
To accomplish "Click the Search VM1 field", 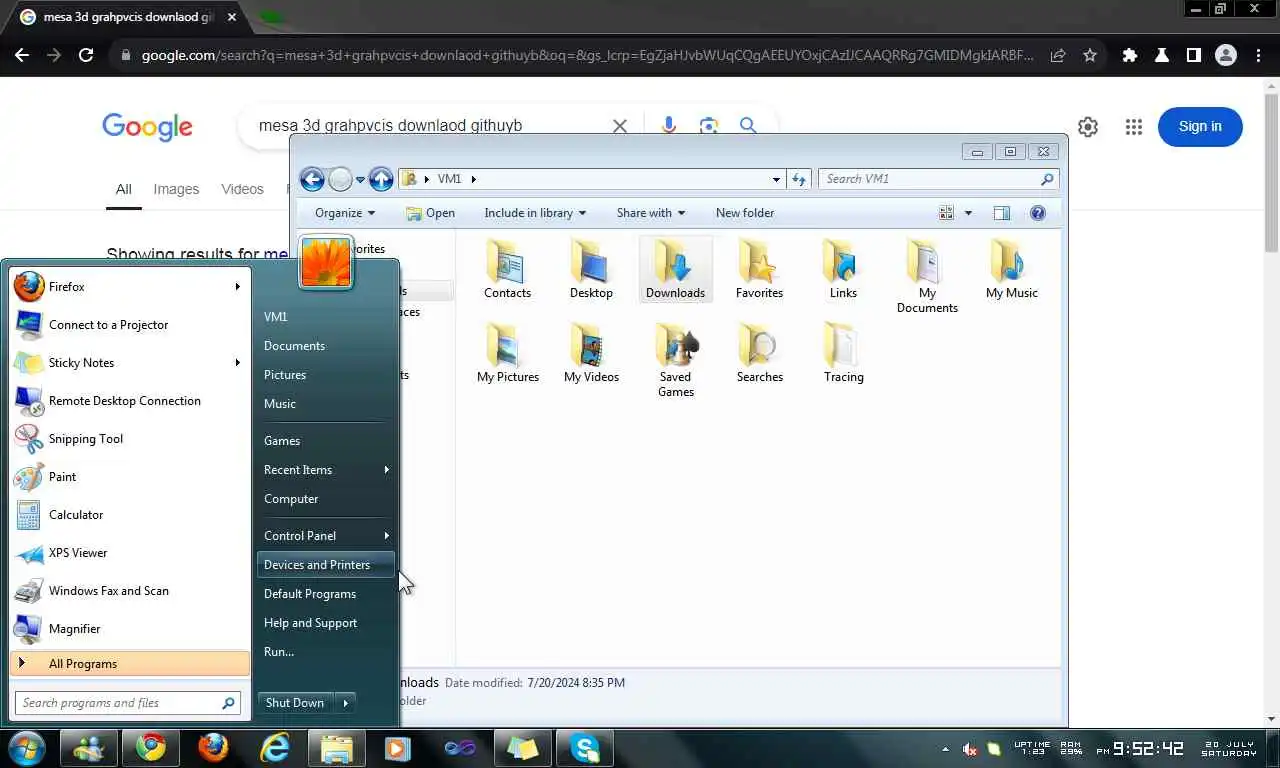I will [x=938, y=179].
